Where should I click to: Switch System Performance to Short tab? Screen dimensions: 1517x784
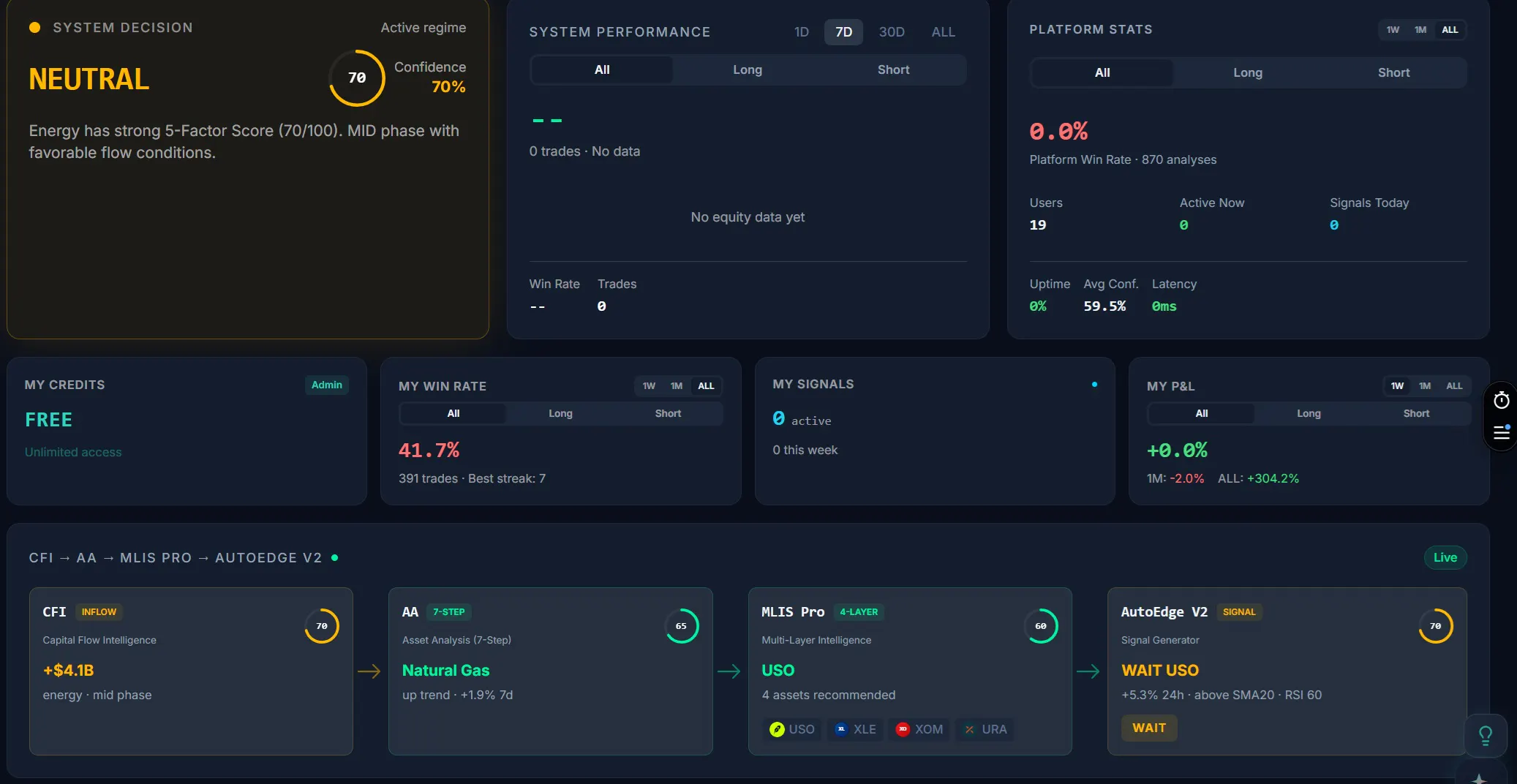click(893, 70)
